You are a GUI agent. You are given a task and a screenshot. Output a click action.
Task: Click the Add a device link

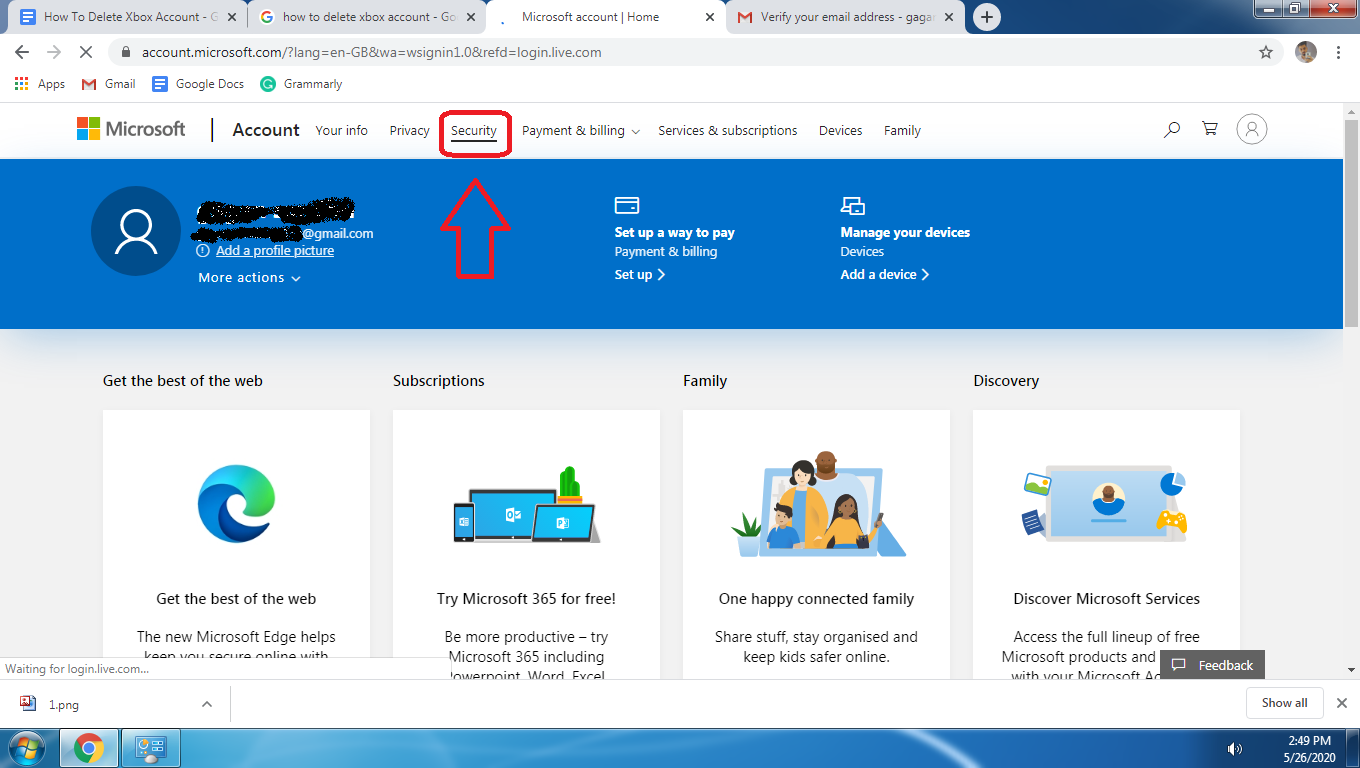(885, 274)
